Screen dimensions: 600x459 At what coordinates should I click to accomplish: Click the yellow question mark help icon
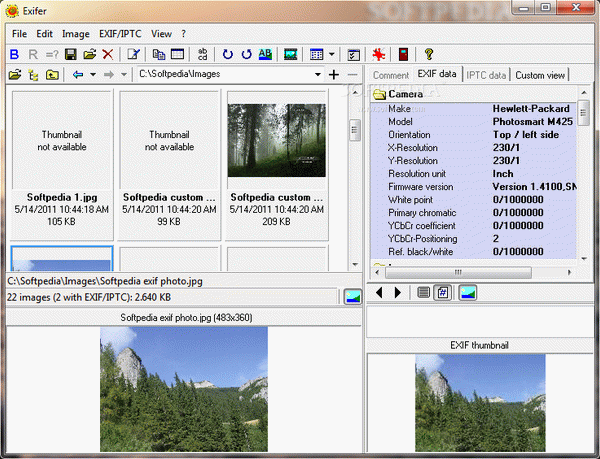coord(429,55)
